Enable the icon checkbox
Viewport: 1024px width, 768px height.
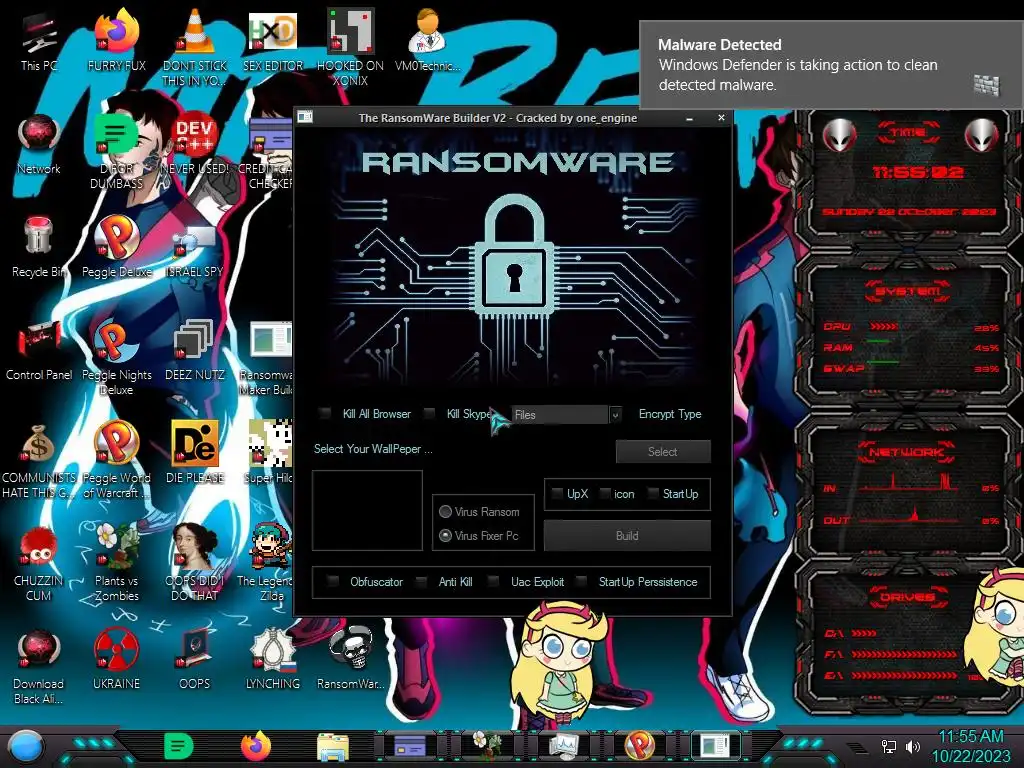[x=605, y=494]
